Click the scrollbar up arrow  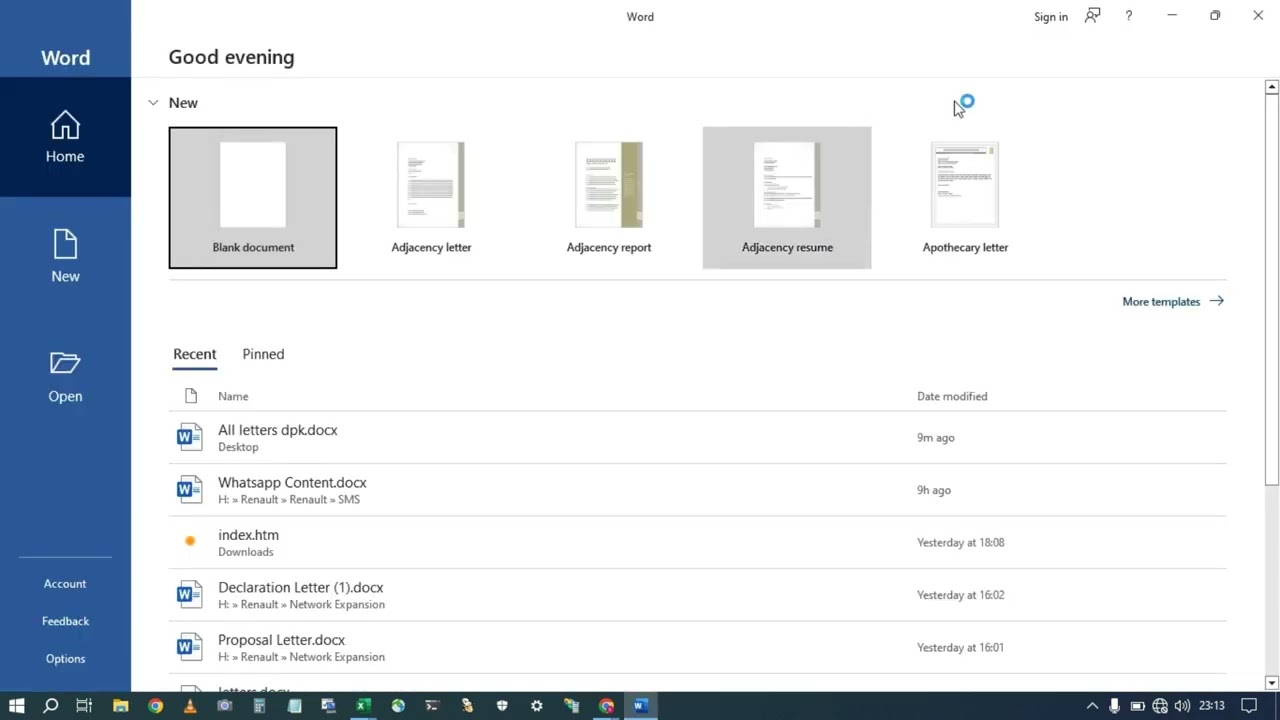pos(1272,87)
